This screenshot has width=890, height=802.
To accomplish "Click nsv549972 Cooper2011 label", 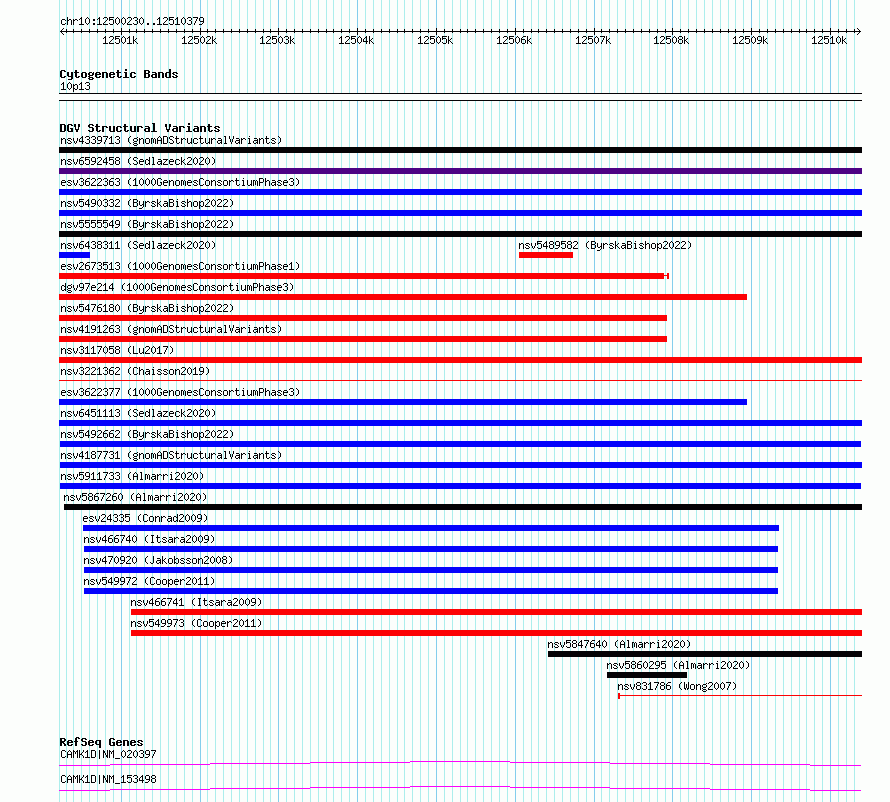I will tap(149, 581).
